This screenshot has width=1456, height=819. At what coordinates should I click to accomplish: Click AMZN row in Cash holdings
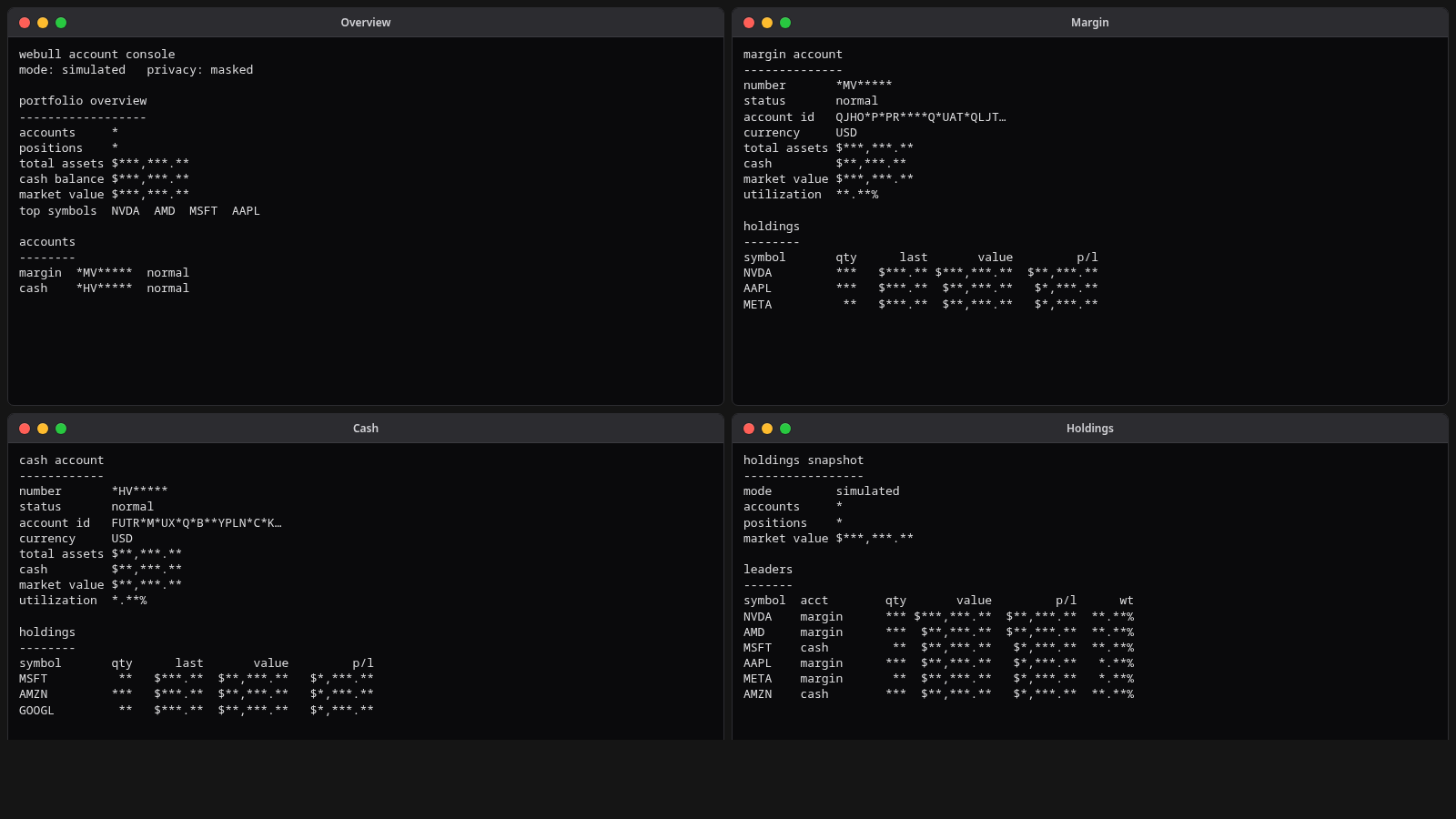[197, 694]
